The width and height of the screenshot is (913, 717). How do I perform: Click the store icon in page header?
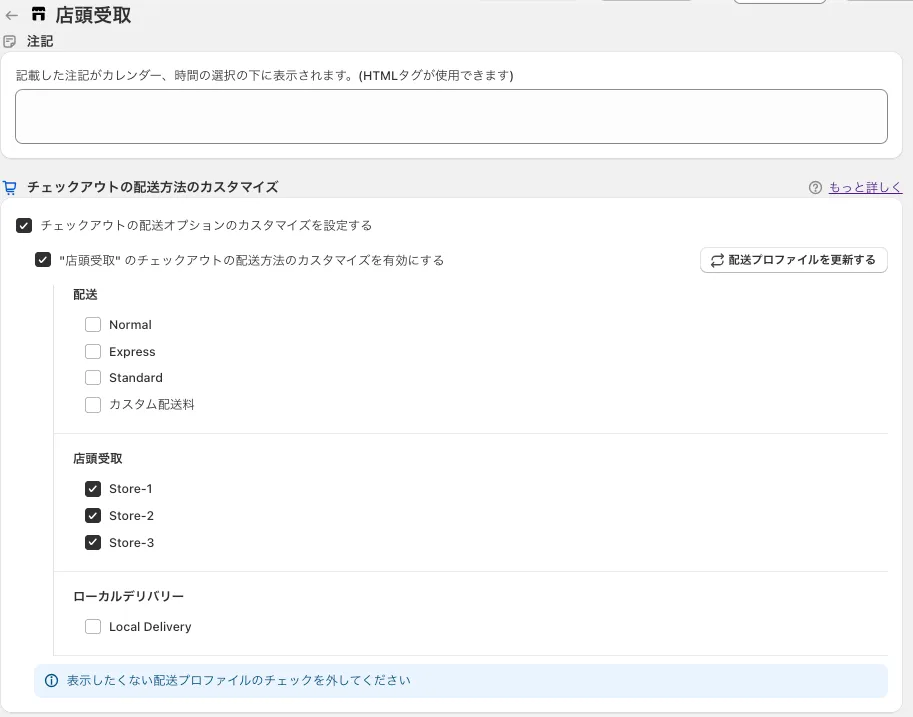tap(39, 15)
